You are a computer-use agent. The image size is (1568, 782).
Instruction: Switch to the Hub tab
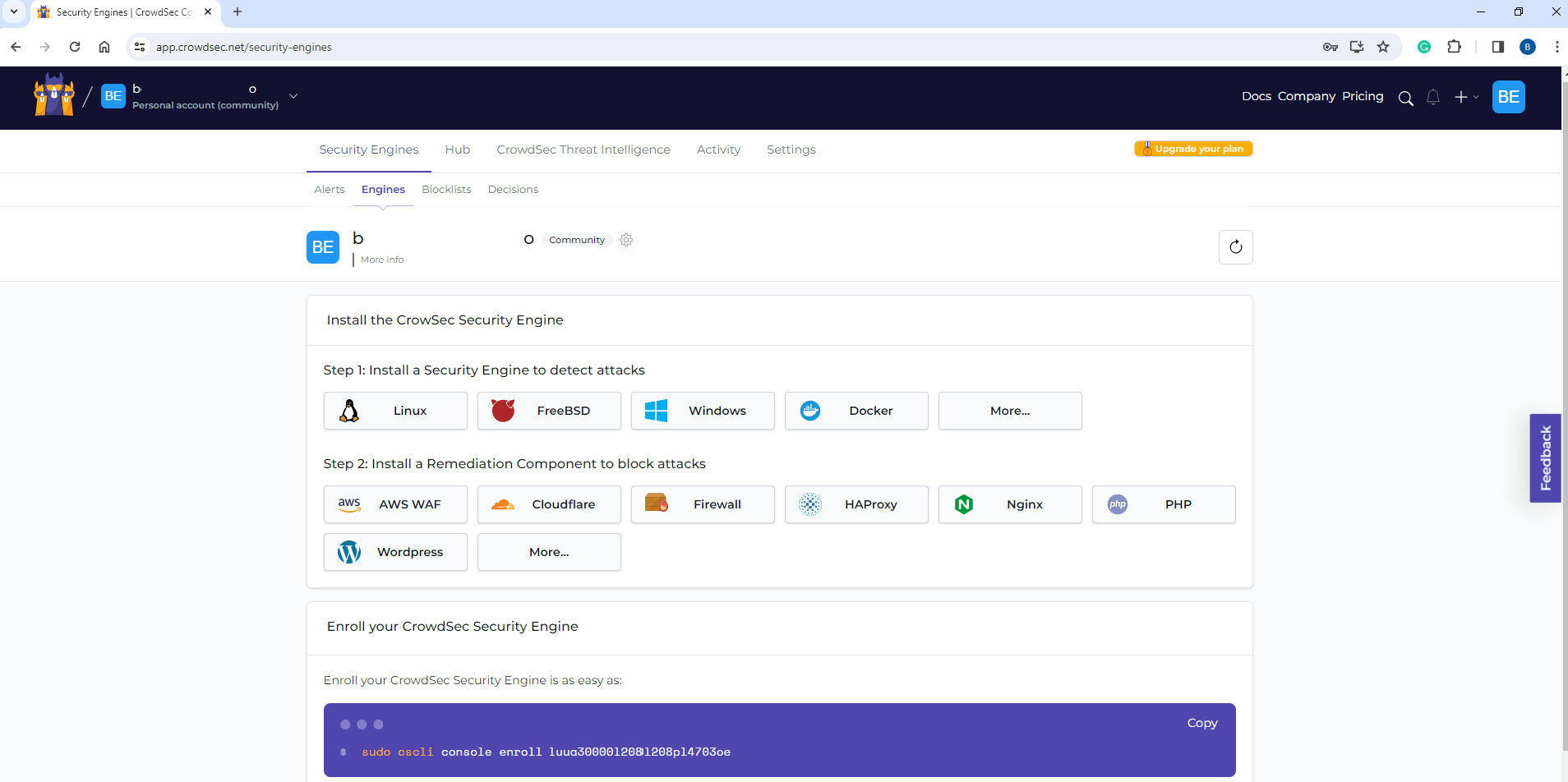pyautogui.click(x=457, y=149)
